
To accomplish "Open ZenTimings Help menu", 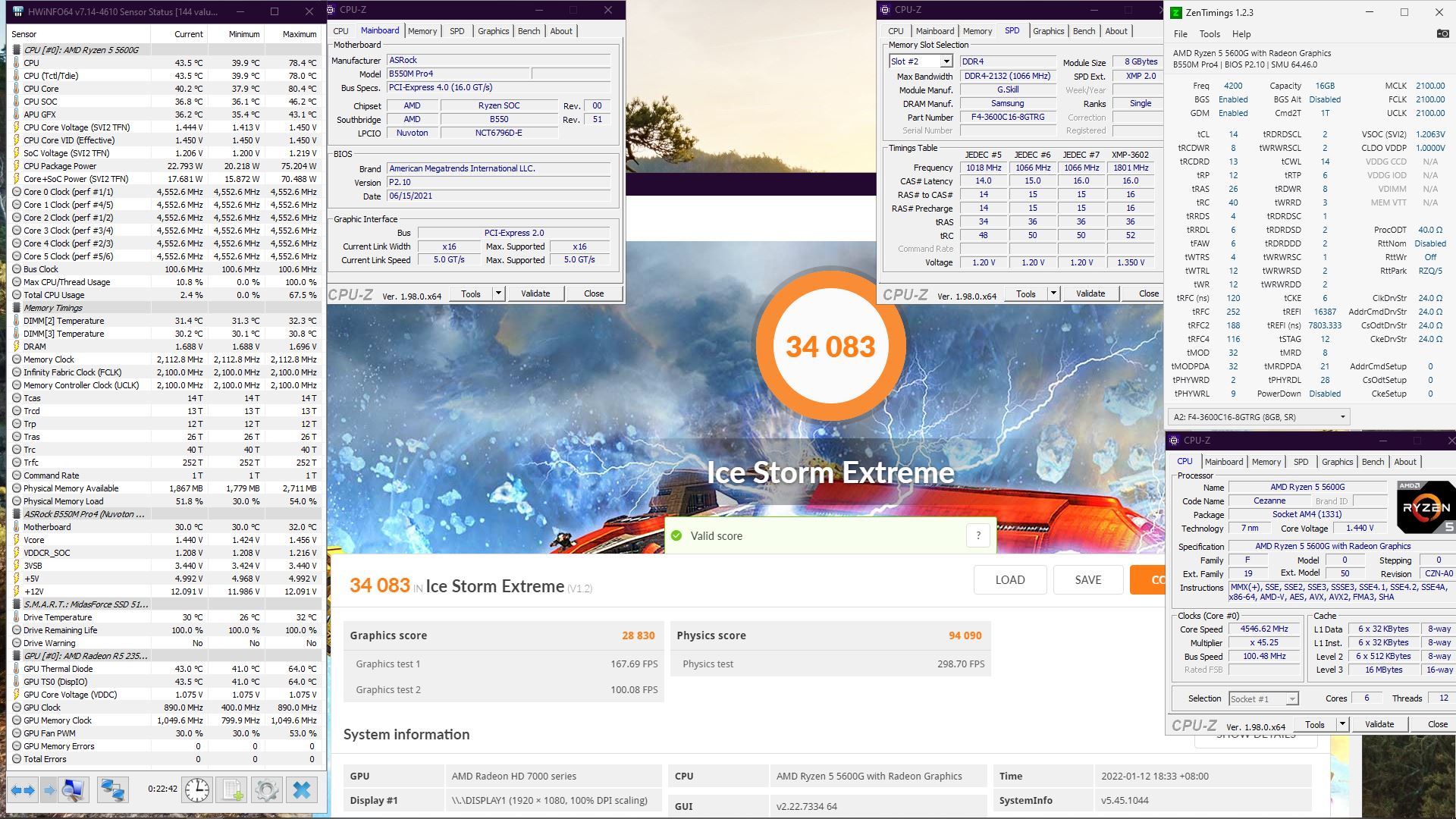I will click(1241, 34).
